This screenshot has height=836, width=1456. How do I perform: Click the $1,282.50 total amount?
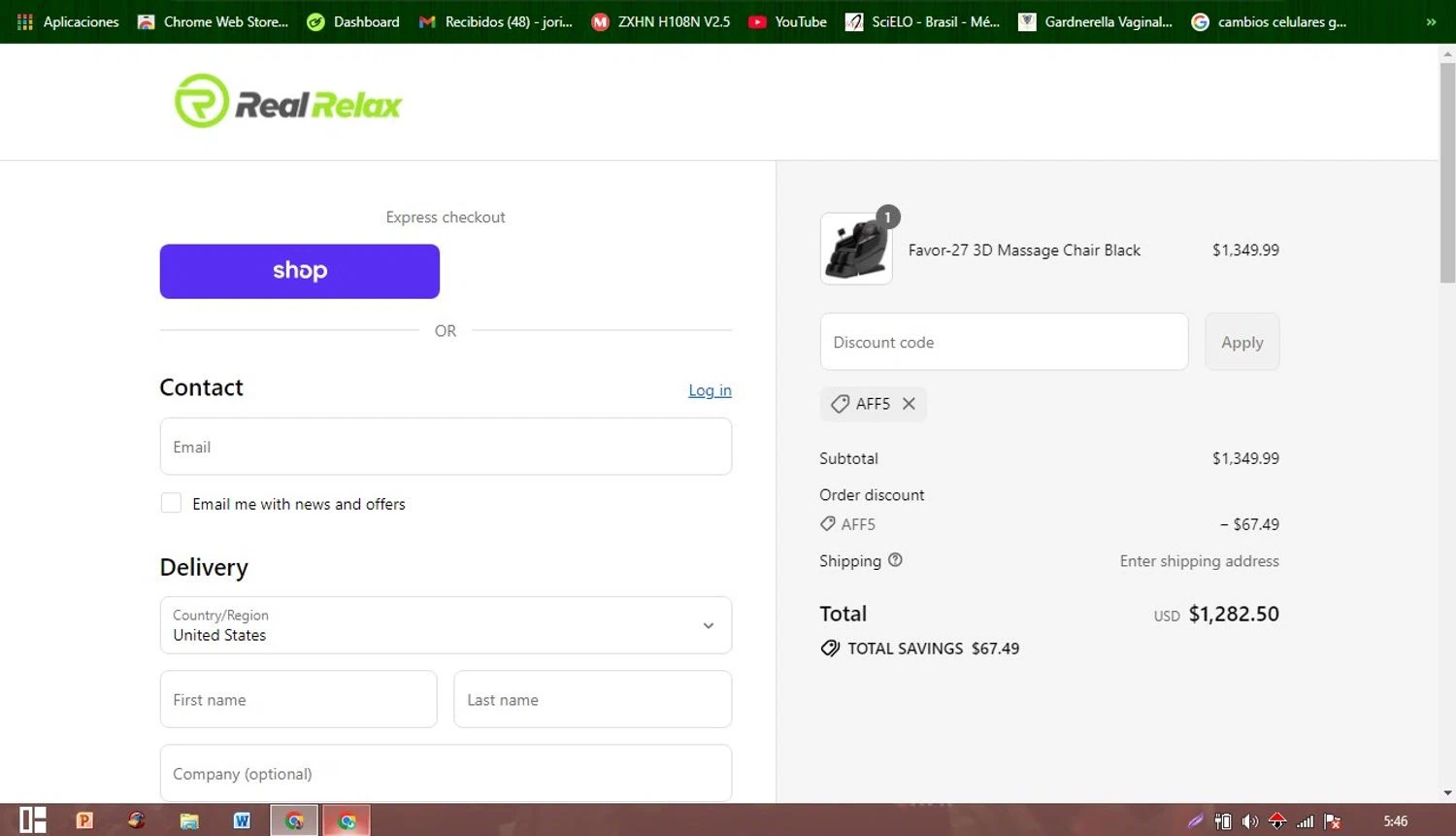(1234, 614)
